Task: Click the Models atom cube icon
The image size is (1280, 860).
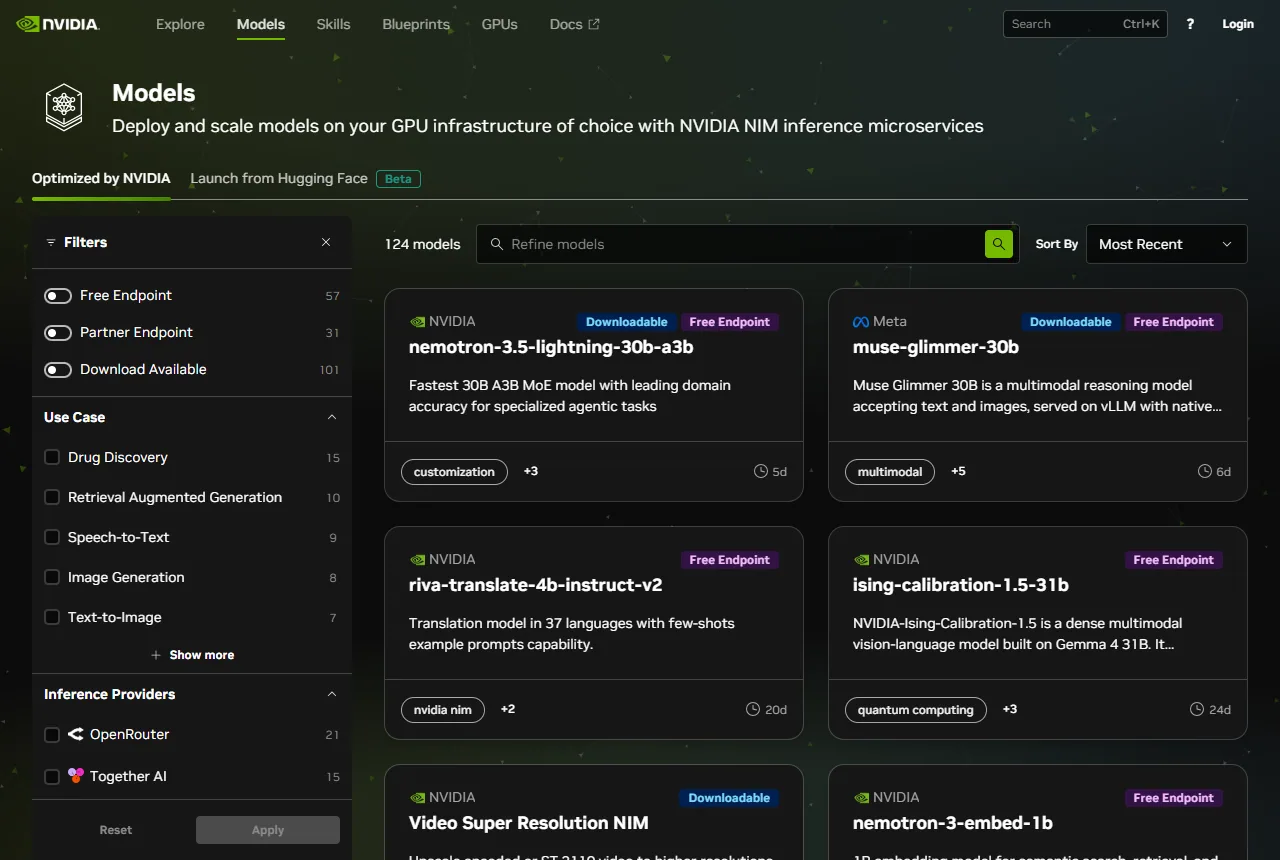Action: [64, 107]
